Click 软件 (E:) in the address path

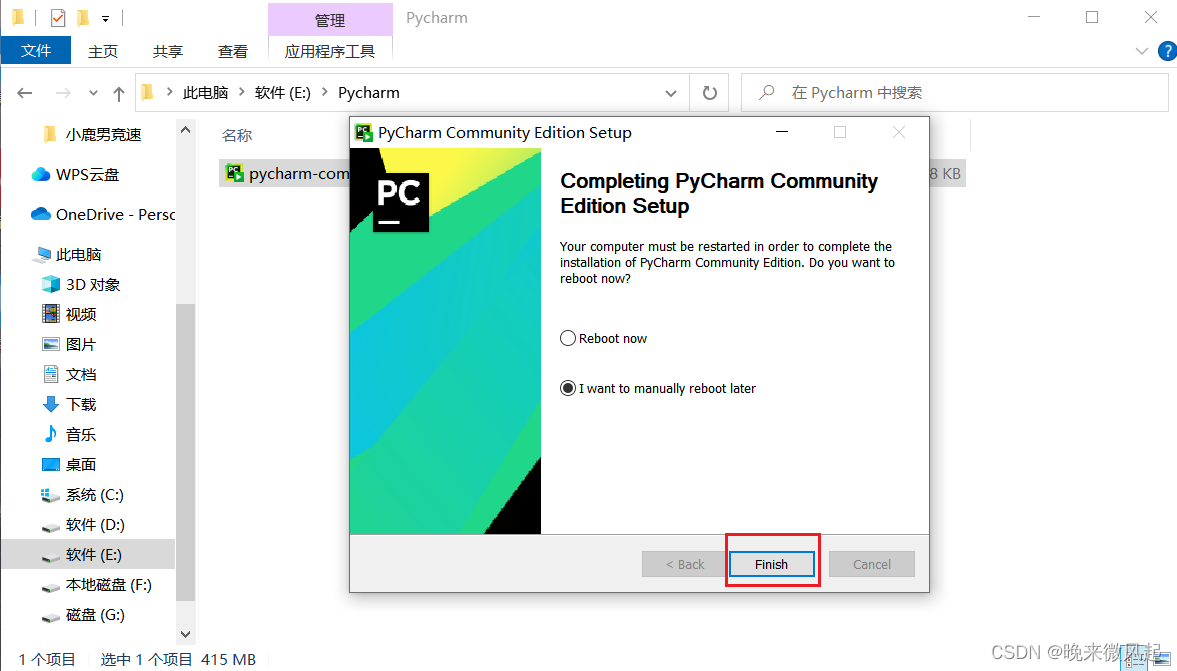point(282,92)
